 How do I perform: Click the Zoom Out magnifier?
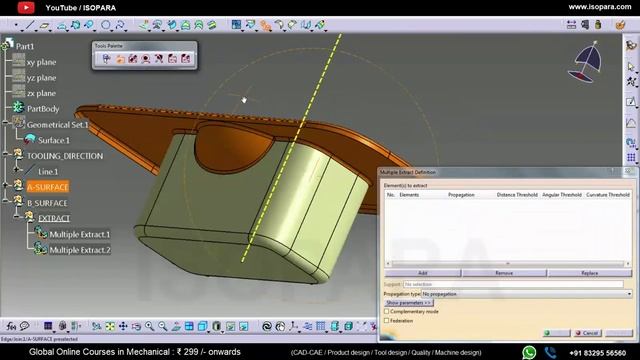(162, 326)
